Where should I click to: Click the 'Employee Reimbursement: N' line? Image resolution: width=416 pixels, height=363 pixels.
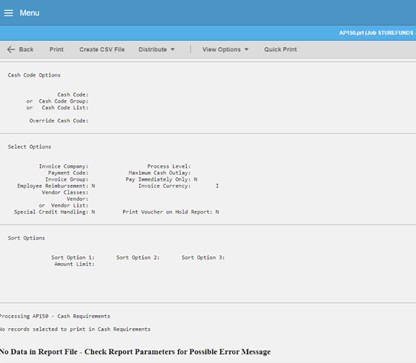pyautogui.click(x=56, y=186)
